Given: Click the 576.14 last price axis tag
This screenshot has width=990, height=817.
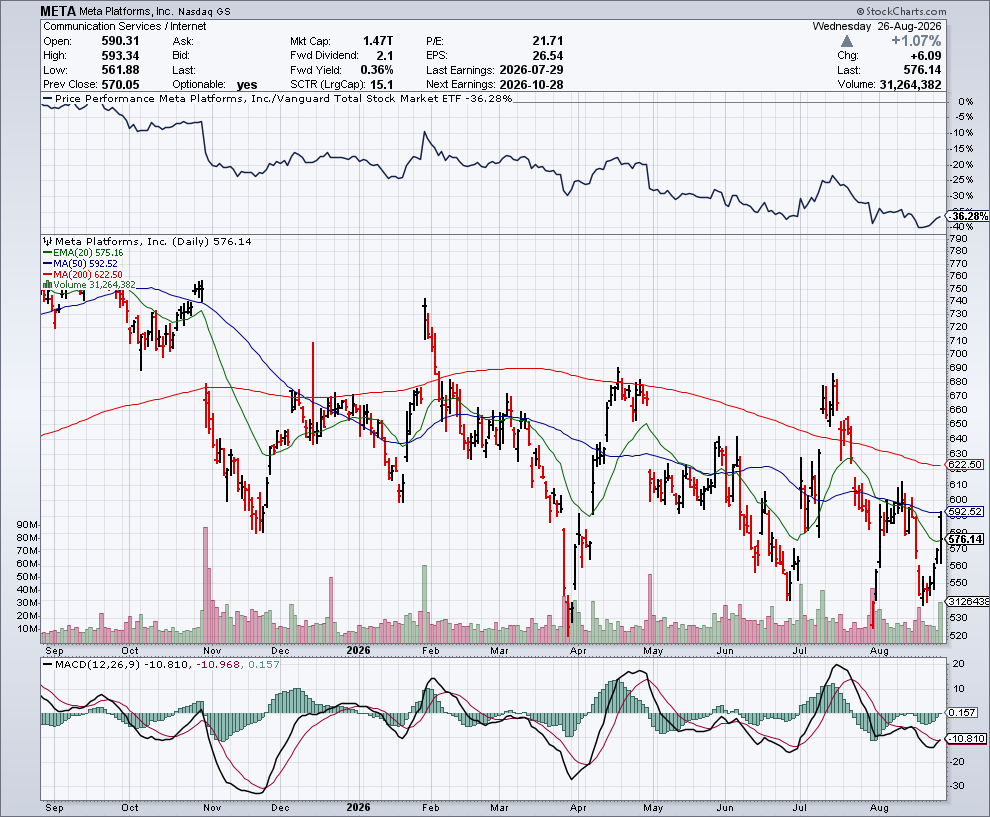Looking at the screenshot, I should click(965, 539).
